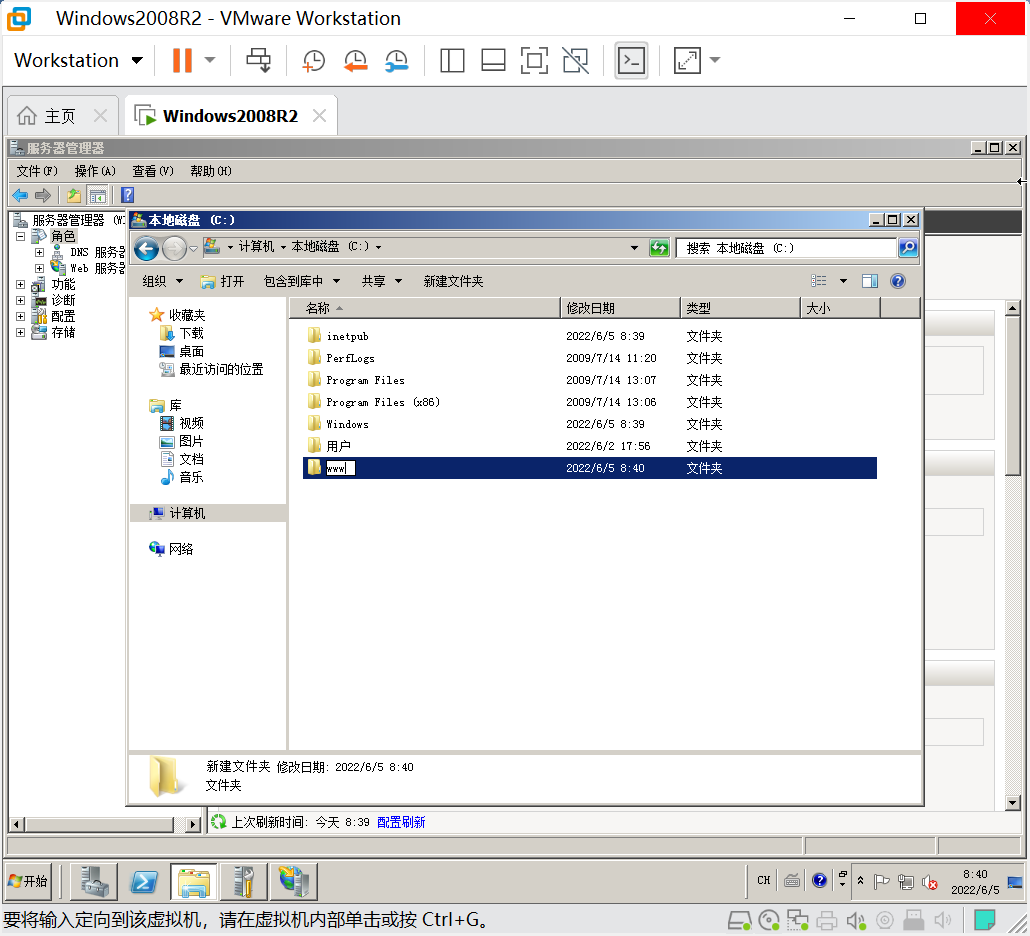Expand the 诊断 tree node
This screenshot has height=936, width=1030.
[20, 300]
